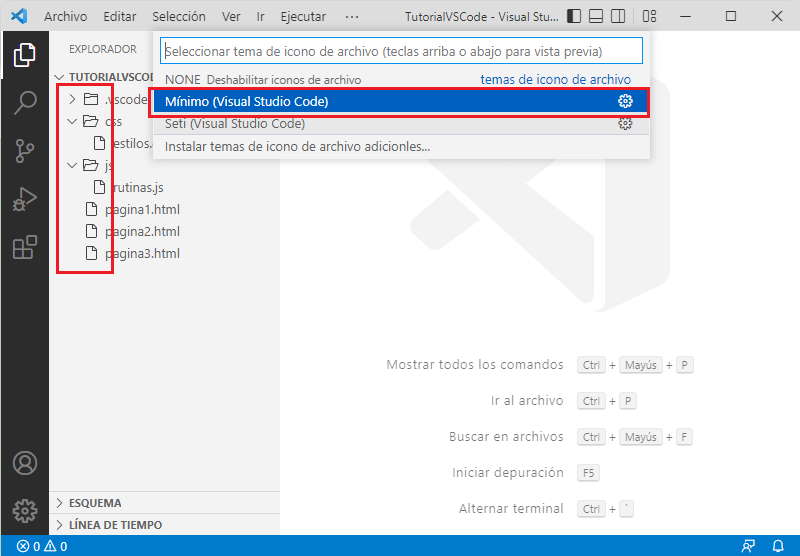This screenshot has width=800, height=556.
Task: Select Seti (Visual Studio Code) theme
Action: point(402,123)
